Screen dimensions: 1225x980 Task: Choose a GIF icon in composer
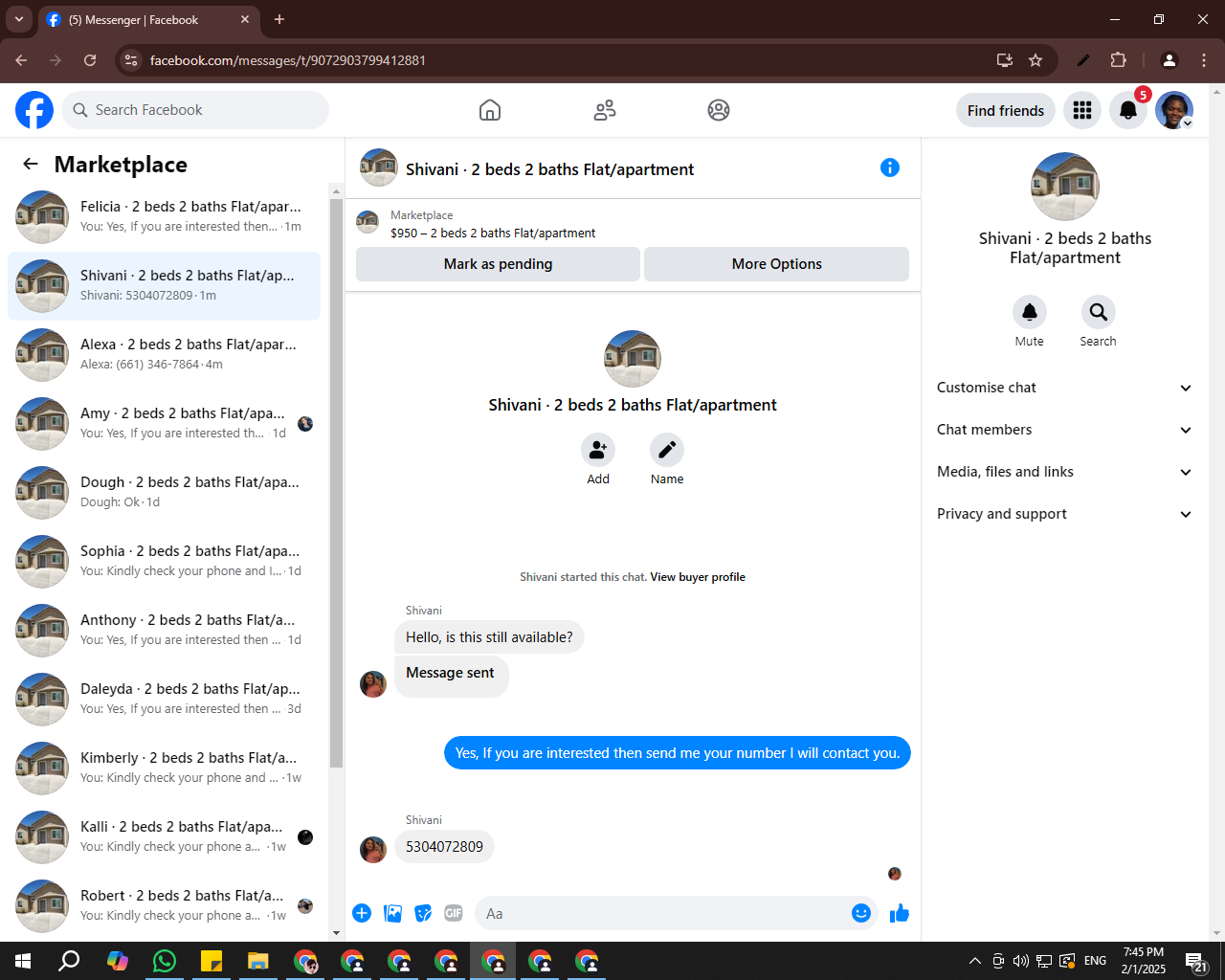tap(454, 913)
